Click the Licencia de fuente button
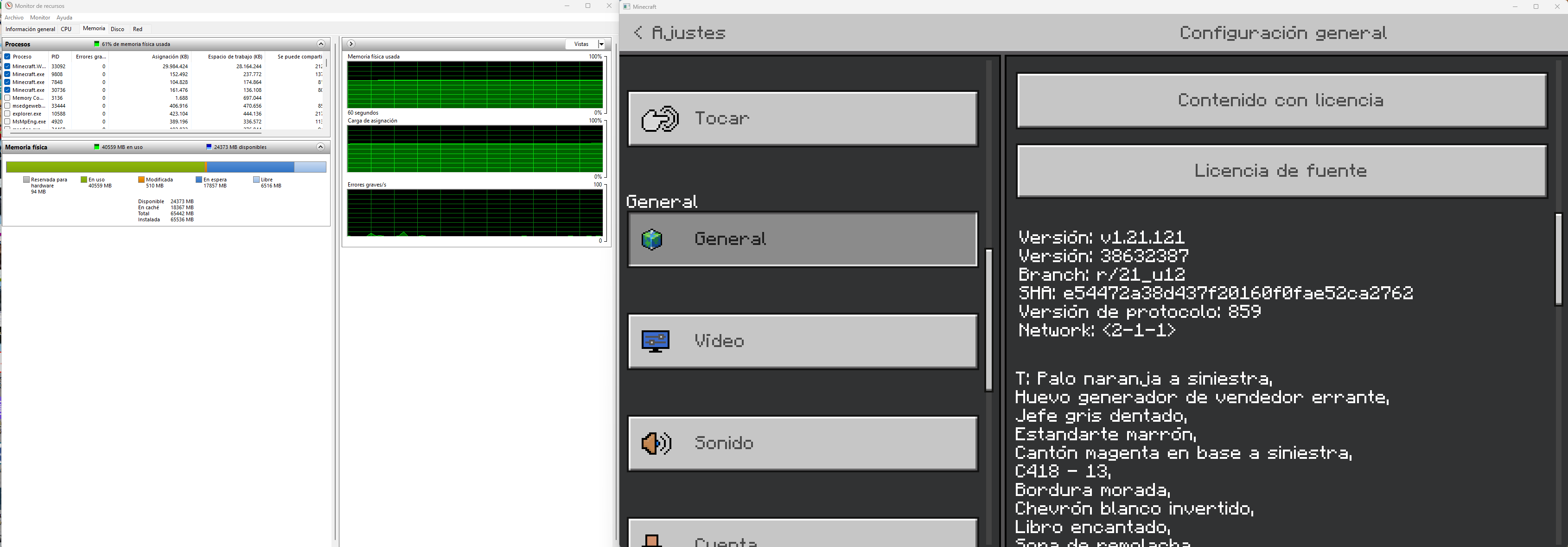 click(1281, 171)
